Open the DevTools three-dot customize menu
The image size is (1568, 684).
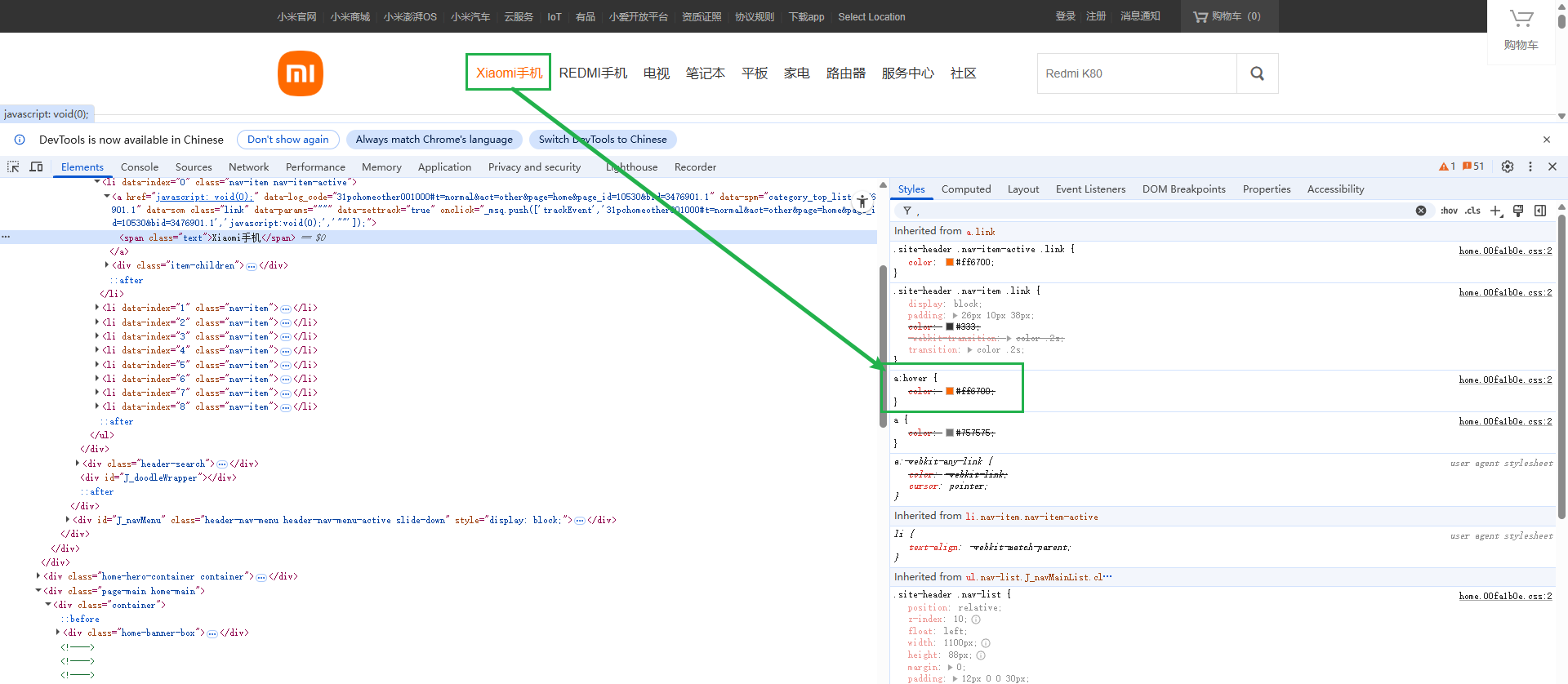coord(1530,167)
